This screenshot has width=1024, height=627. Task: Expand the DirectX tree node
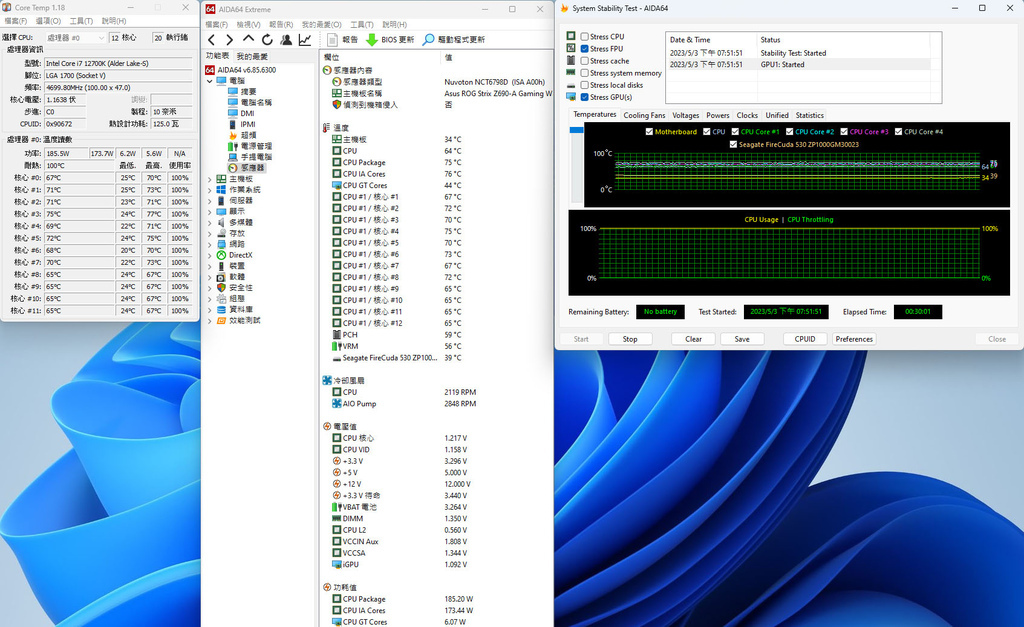[x=210, y=255]
